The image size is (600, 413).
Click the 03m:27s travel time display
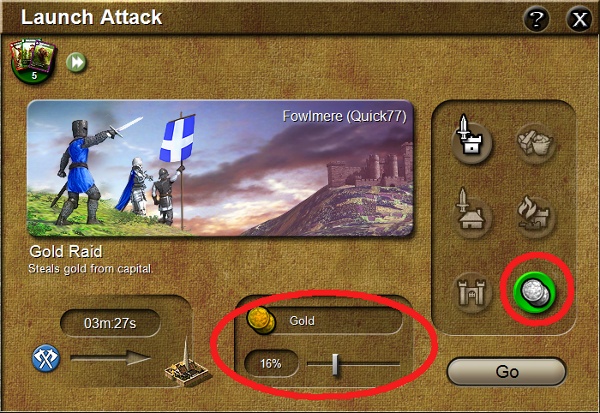click(110, 323)
